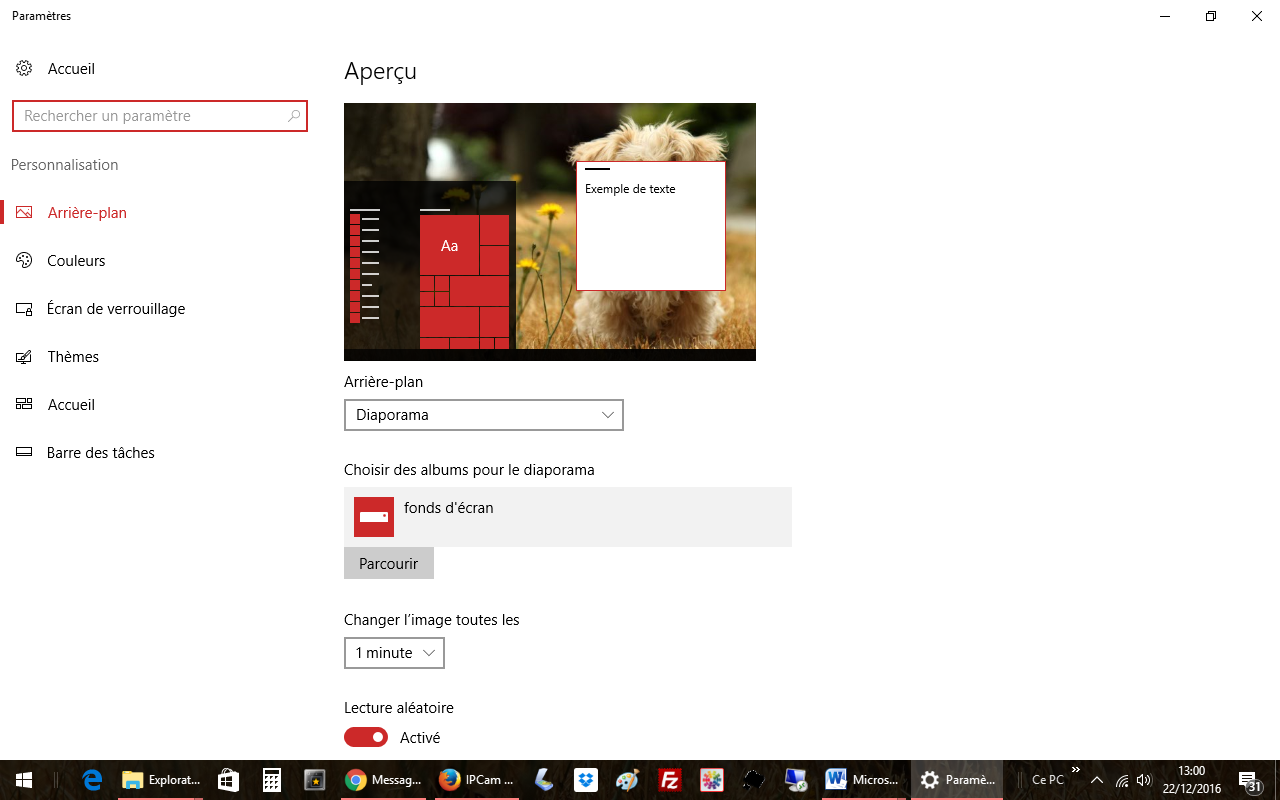Open the Diaporama background dropdown
The width and height of the screenshot is (1280, 800).
[484, 415]
